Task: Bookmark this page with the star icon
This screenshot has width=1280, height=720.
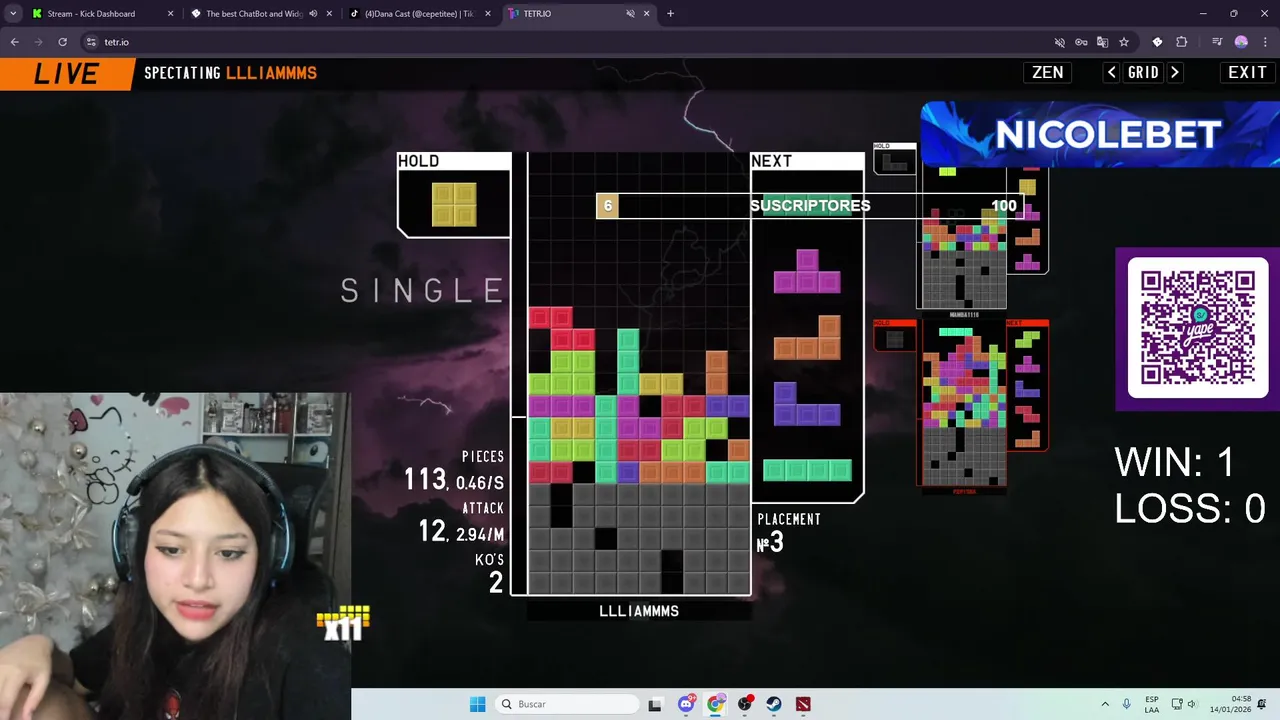Action: [x=1124, y=42]
